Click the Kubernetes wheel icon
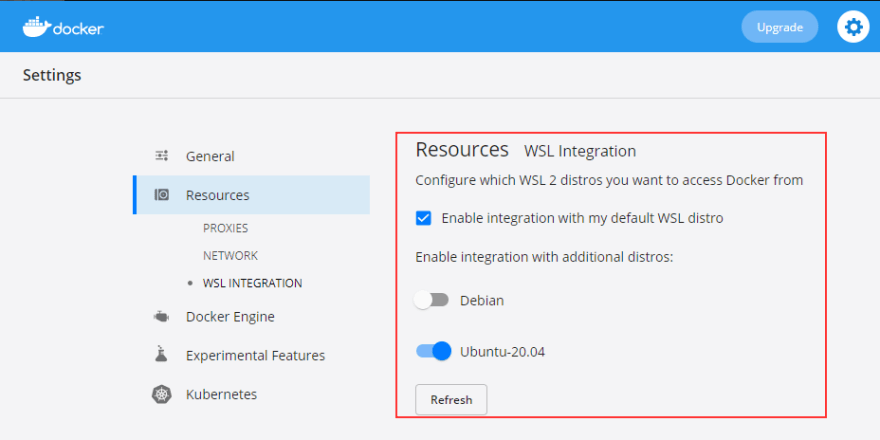880x440 pixels. click(162, 394)
